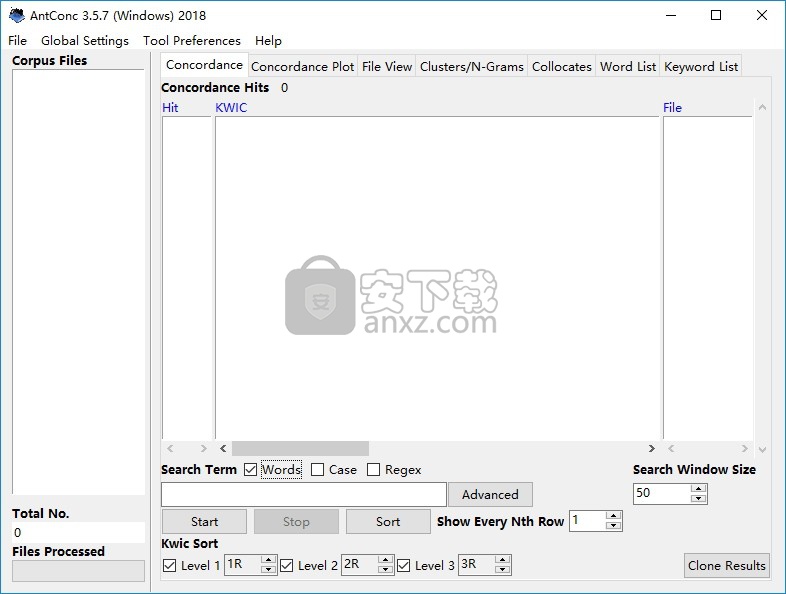Open the Help menu
The width and height of the screenshot is (786, 594).
click(x=268, y=41)
